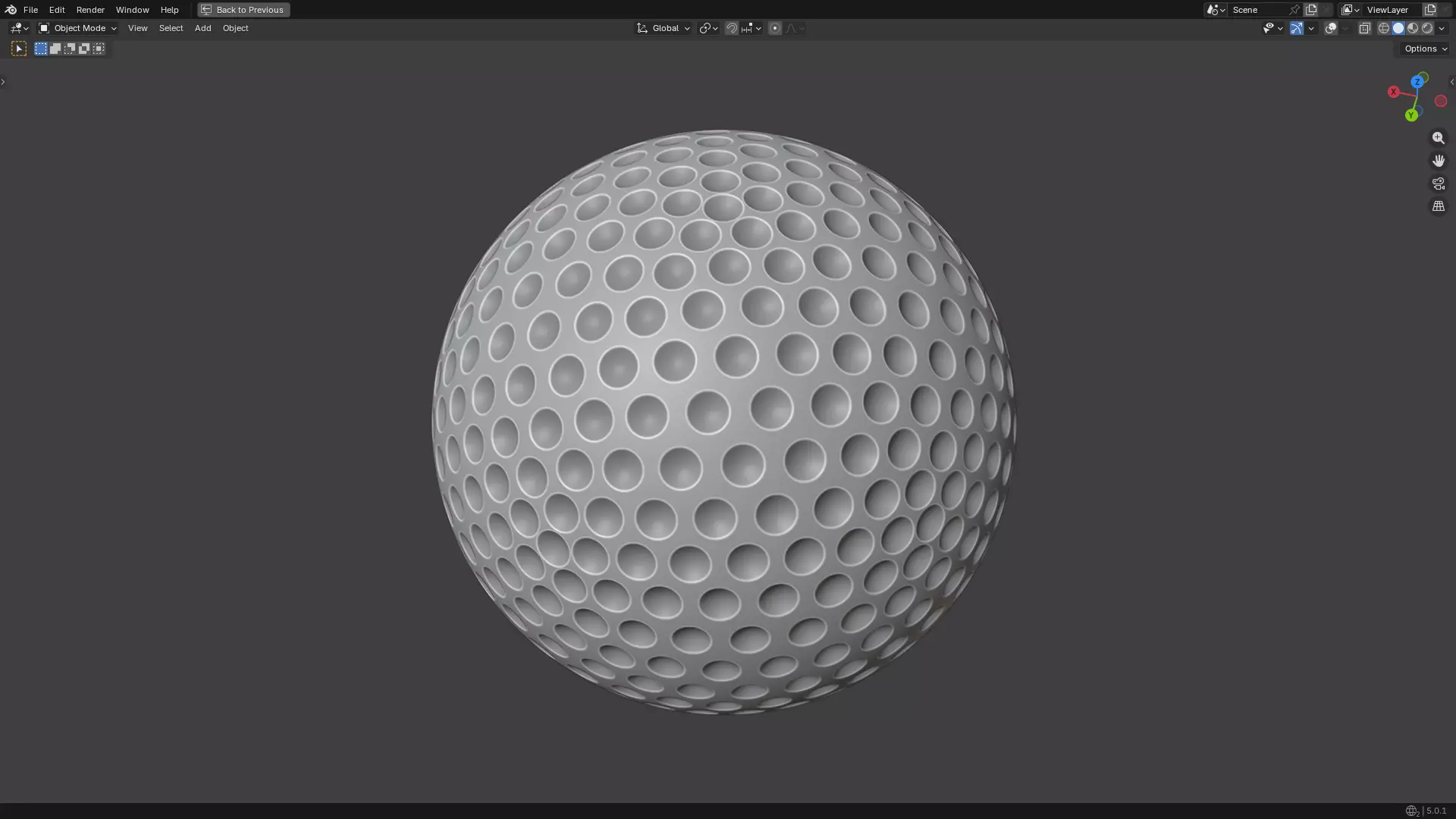Open the Render menu

90,10
